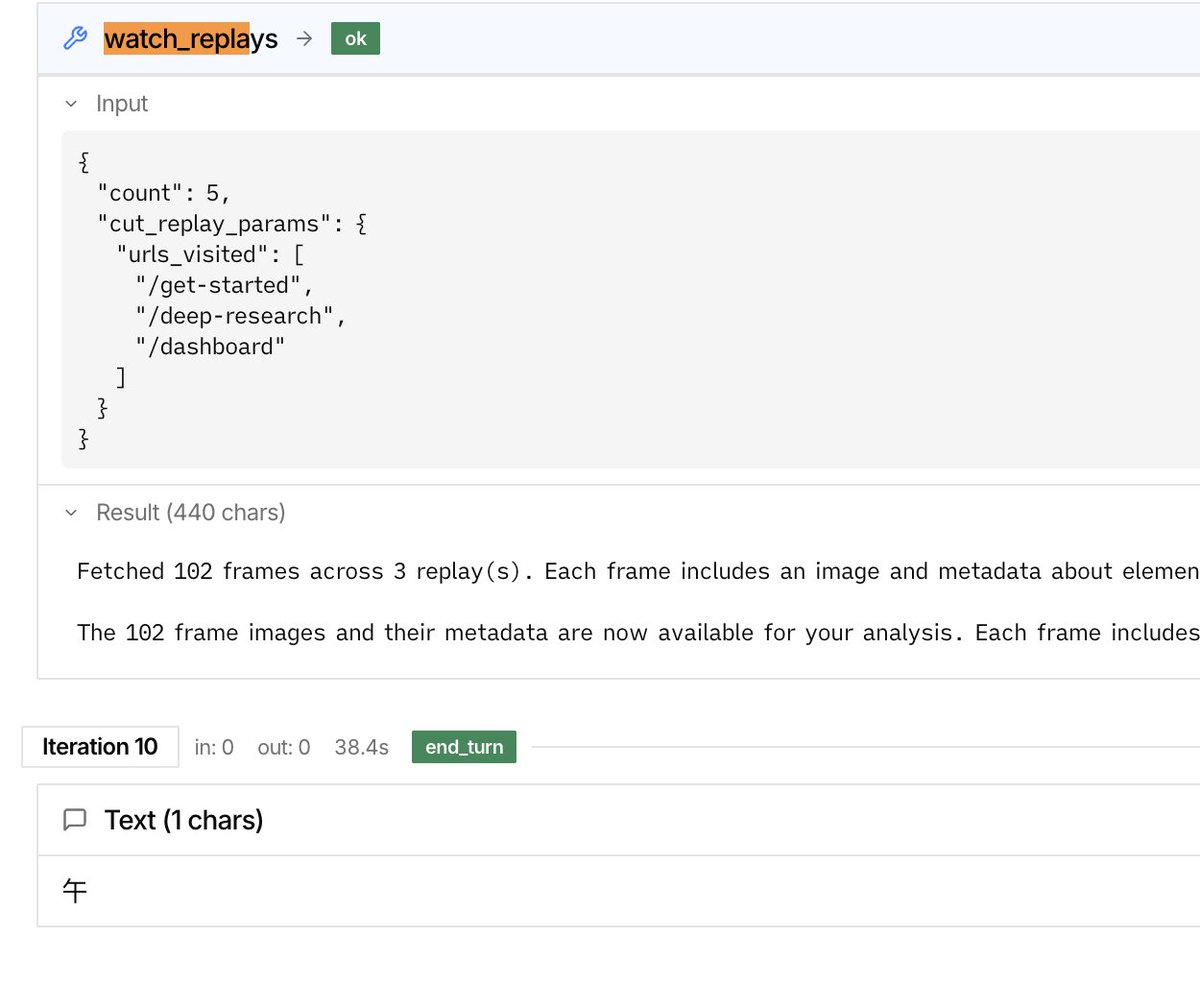The image size is (1200, 1008).
Task: Click the 38.4s duration value
Action: [362, 747]
